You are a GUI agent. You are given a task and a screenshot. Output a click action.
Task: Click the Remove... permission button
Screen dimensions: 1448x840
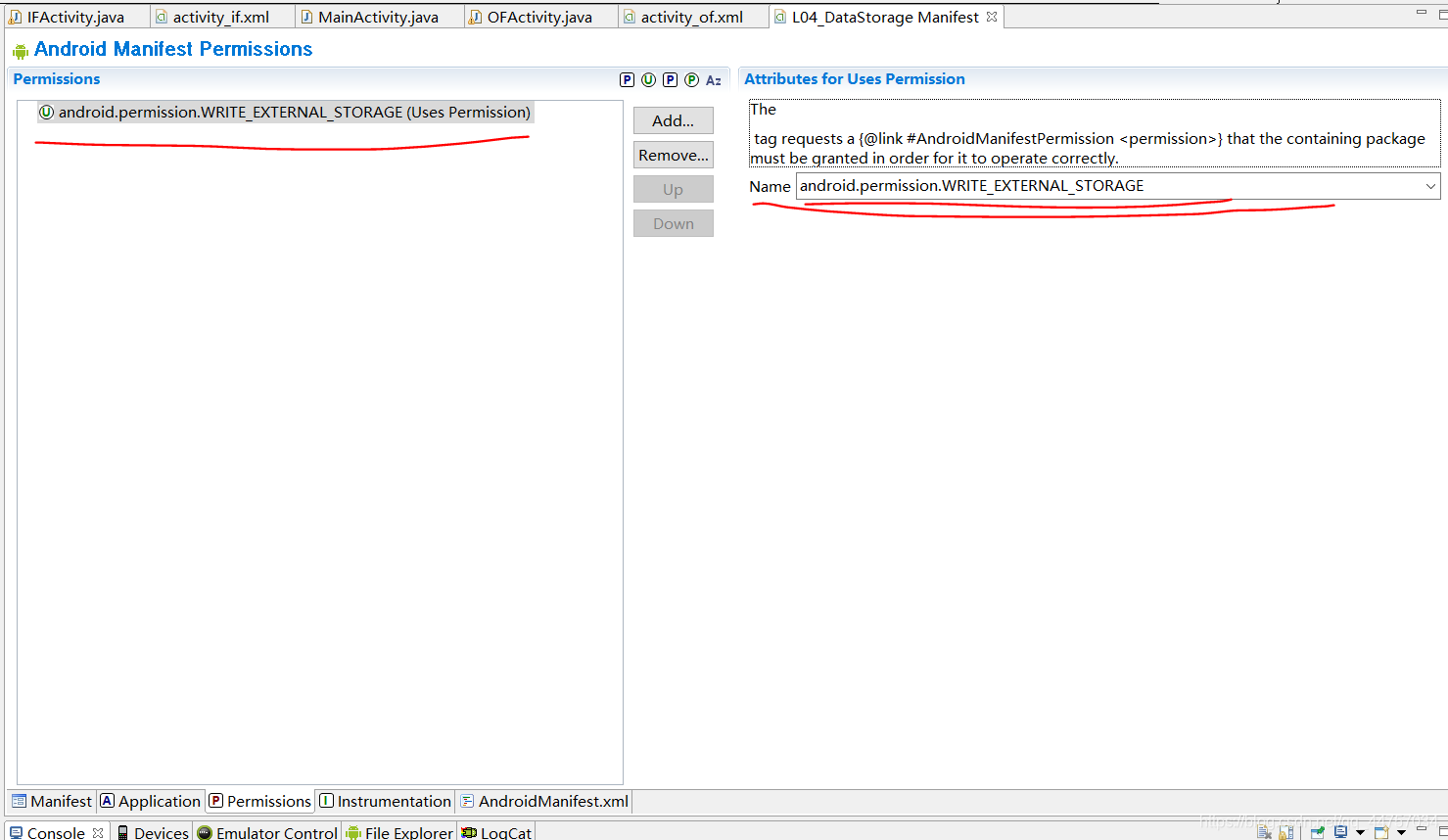(x=674, y=155)
